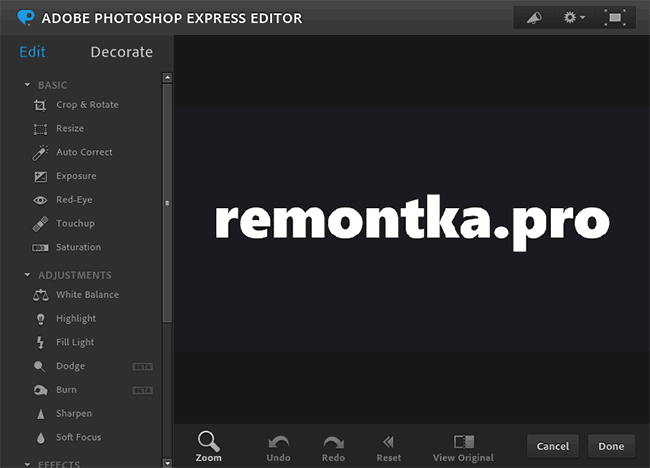The image size is (650, 468).
Task: Redo the last edit
Action: pyautogui.click(x=333, y=448)
